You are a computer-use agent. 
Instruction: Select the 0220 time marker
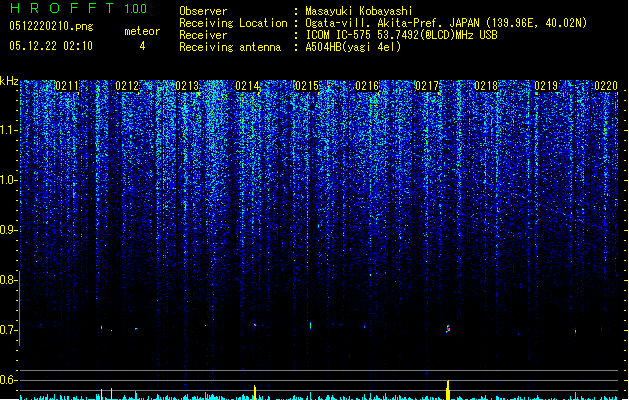pos(606,86)
